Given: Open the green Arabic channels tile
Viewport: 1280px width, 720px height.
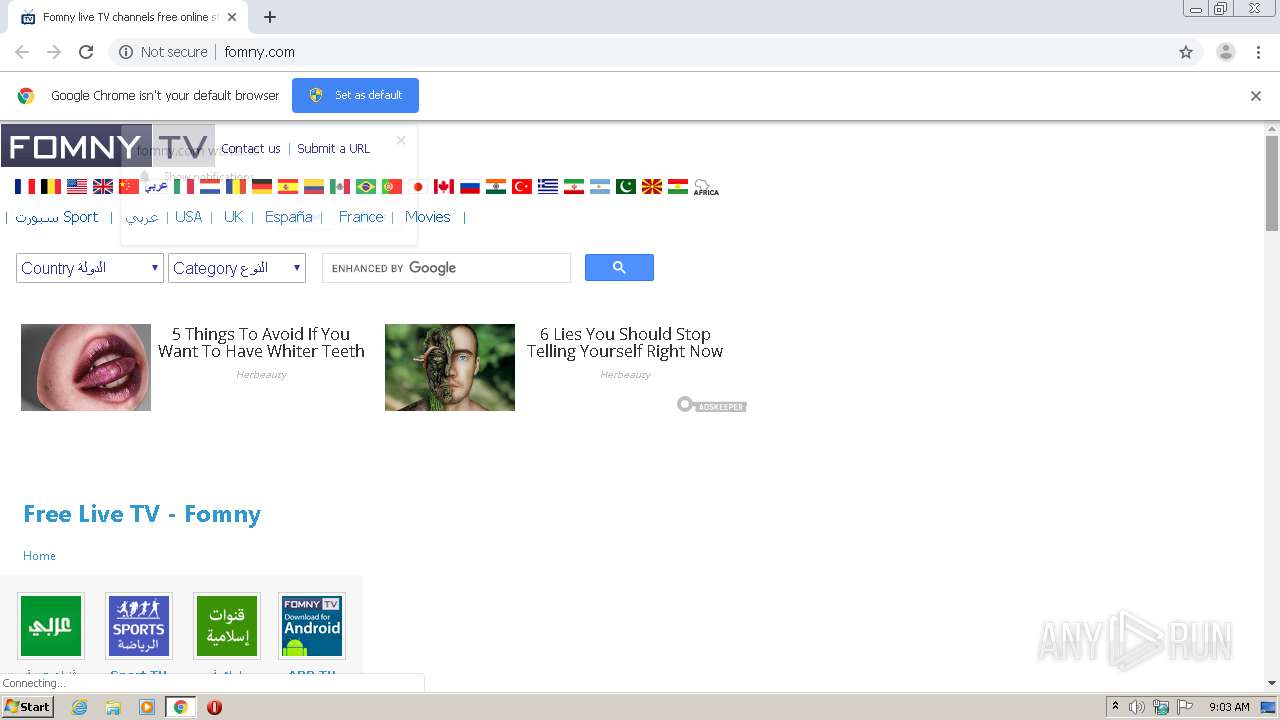Looking at the screenshot, I should 51,626.
